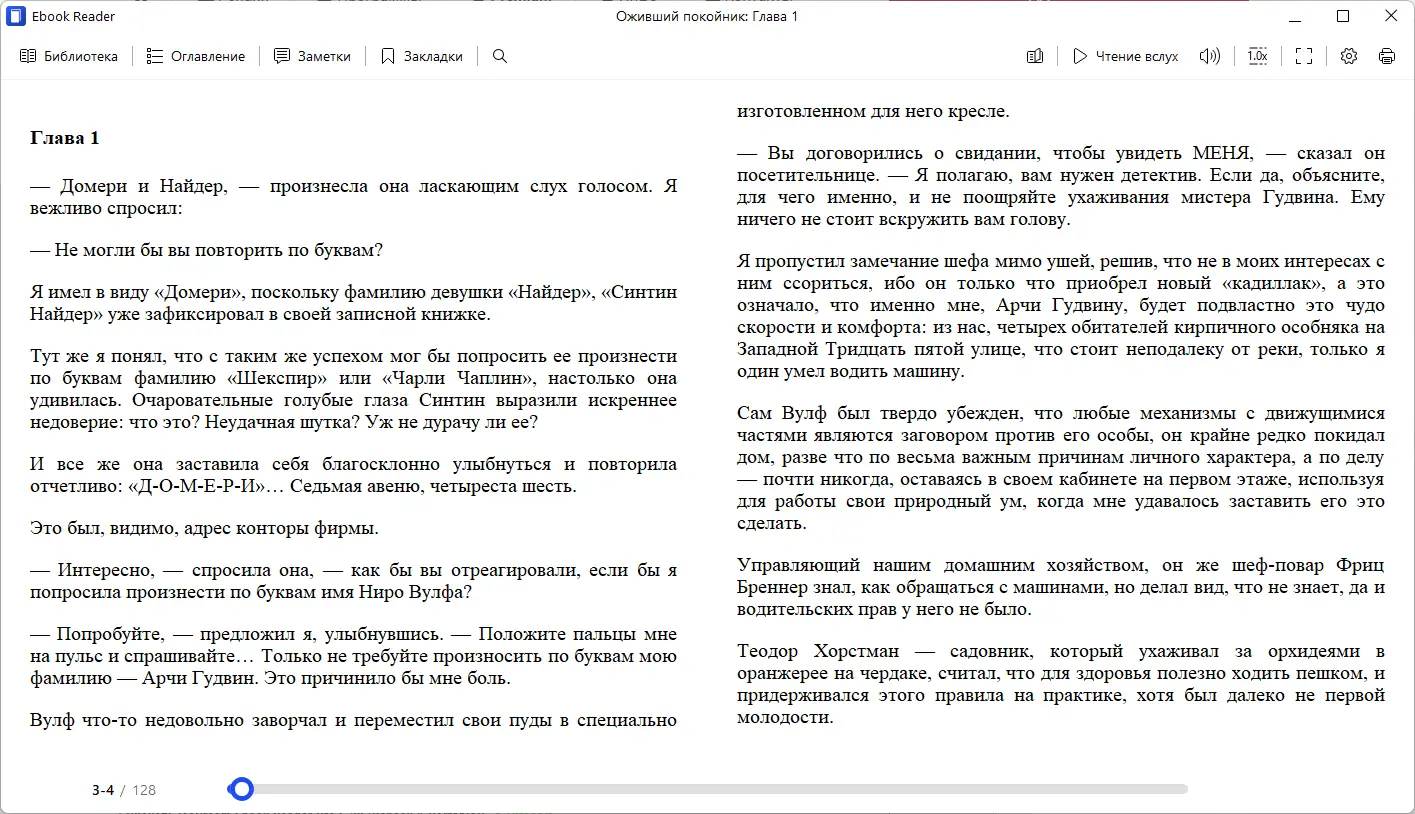1415x814 pixels.
Task: Enable fullscreen reading mode
Action: [1303, 56]
